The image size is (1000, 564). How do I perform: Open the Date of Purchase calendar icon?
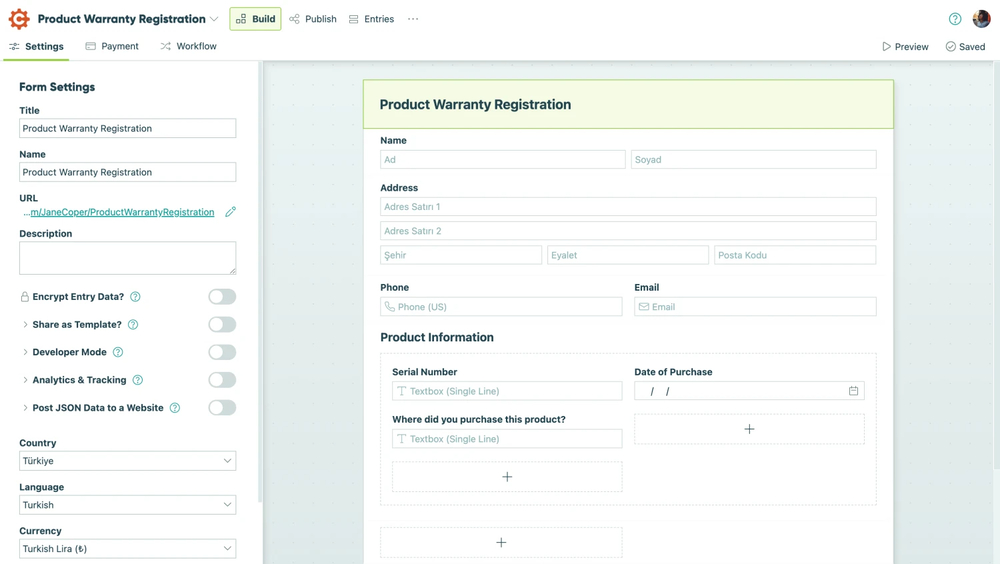[x=853, y=391]
